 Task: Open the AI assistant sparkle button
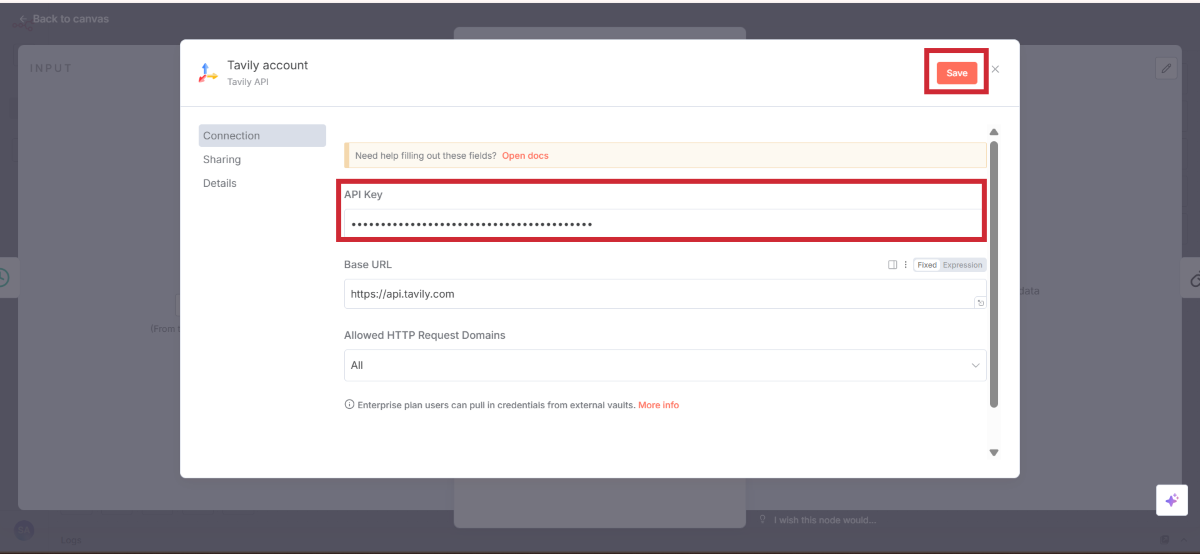[1172, 500]
